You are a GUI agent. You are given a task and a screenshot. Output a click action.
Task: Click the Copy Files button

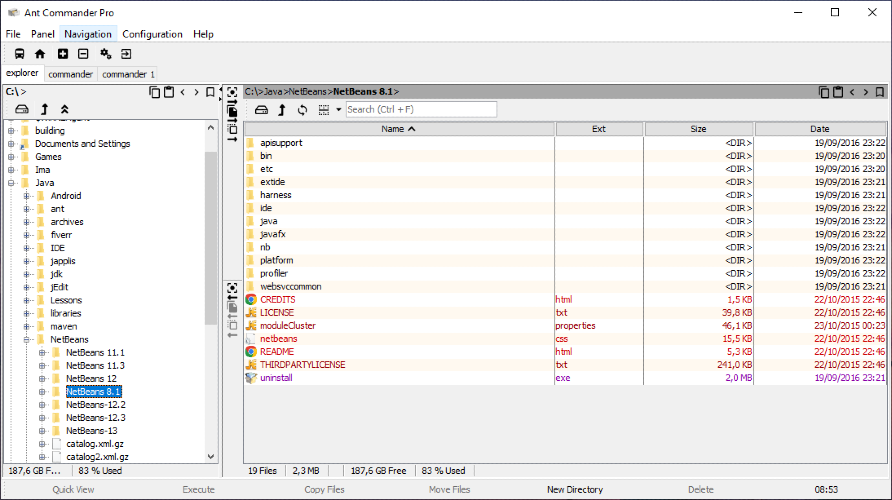324,489
